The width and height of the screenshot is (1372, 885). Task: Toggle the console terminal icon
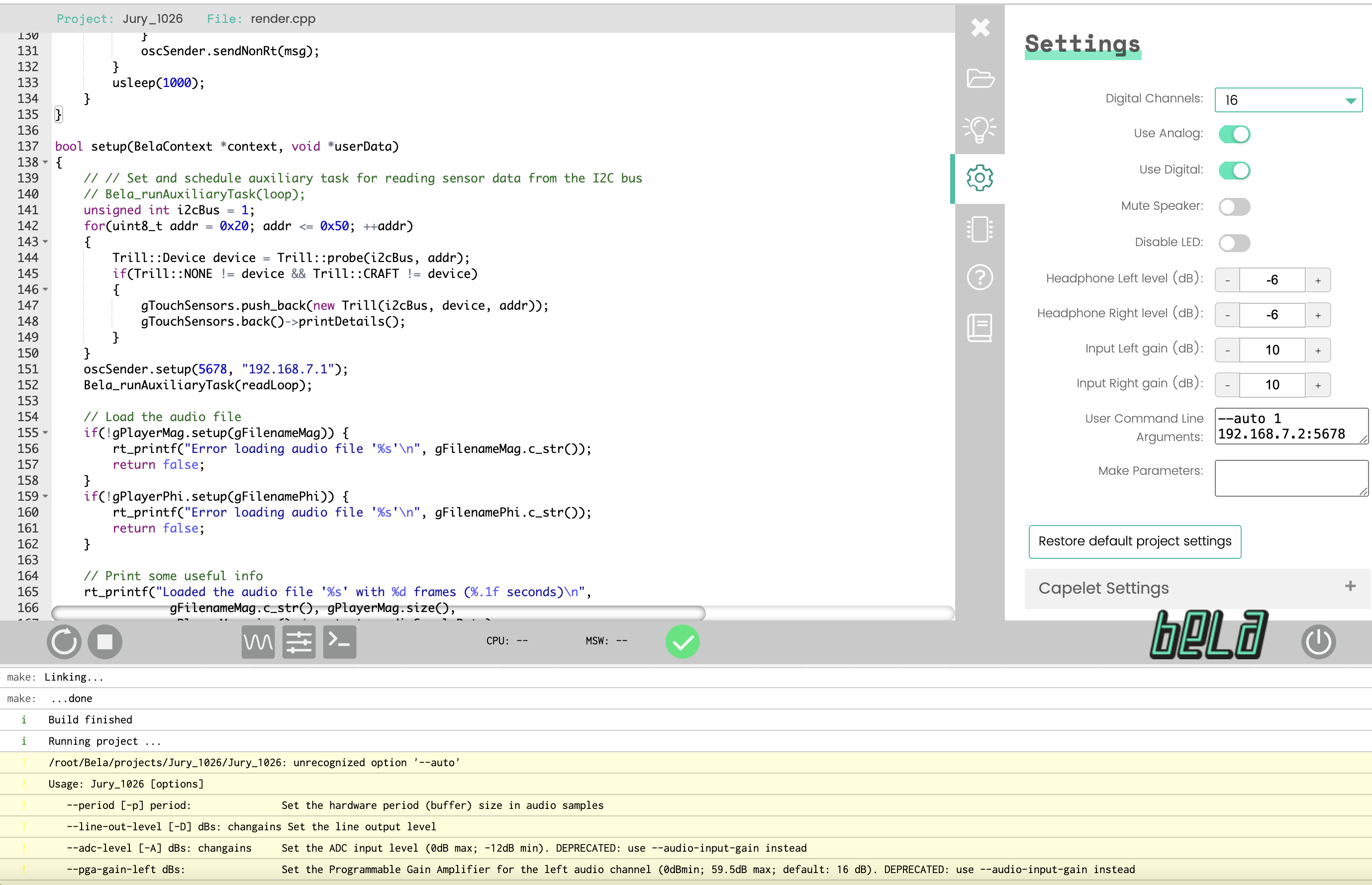point(339,641)
